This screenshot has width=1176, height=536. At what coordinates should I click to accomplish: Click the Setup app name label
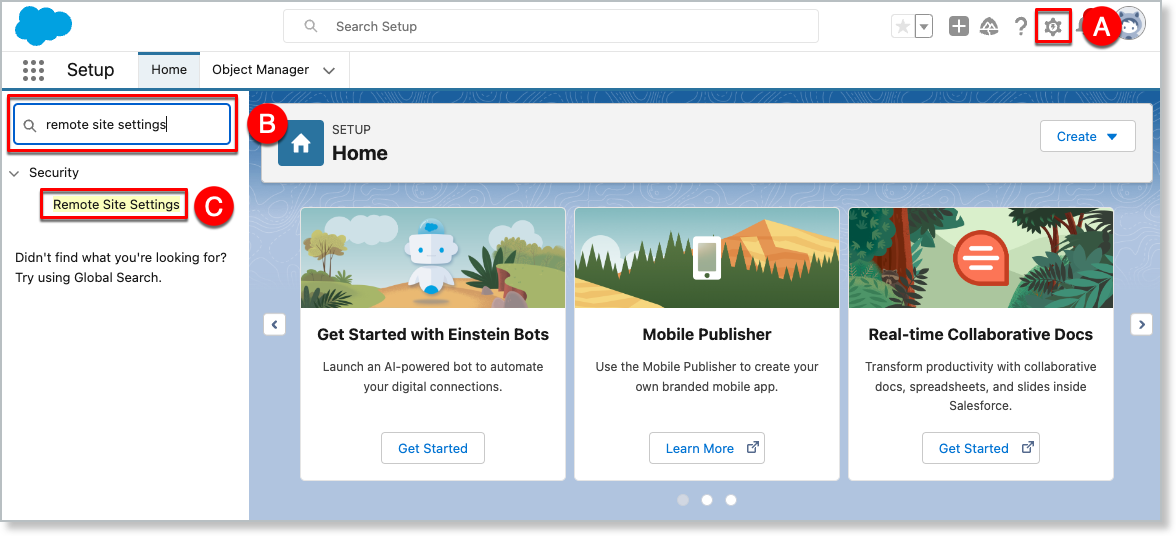pyautogui.click(x=90, y=70)
